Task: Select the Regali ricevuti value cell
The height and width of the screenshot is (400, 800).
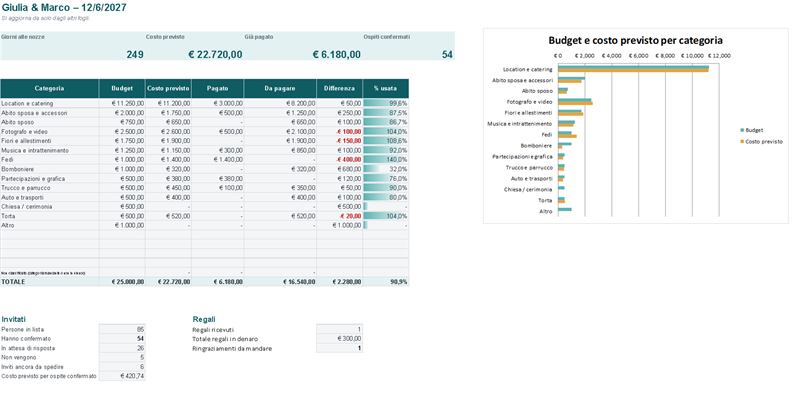Action: pyautogui.click(x=339, y=329)
